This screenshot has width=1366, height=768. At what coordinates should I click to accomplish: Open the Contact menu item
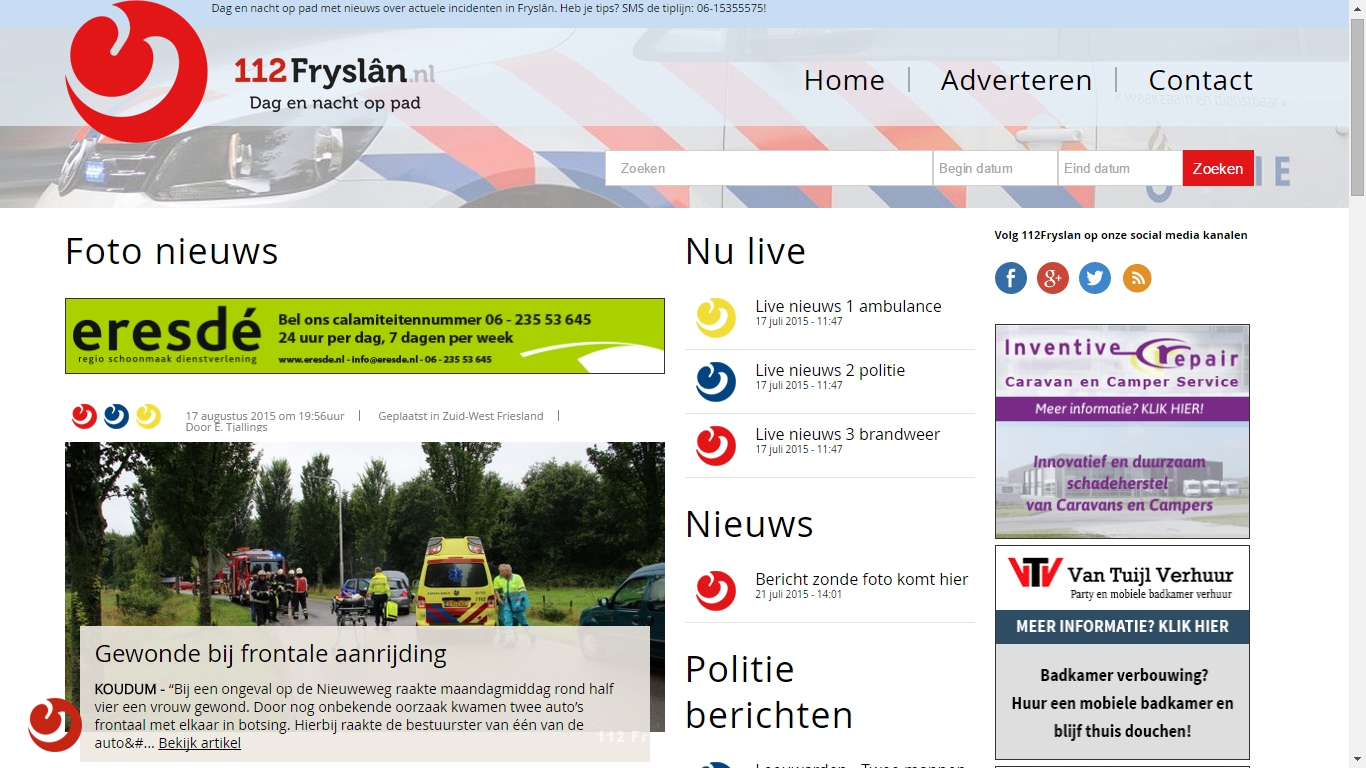click(x=1200, y=80)
